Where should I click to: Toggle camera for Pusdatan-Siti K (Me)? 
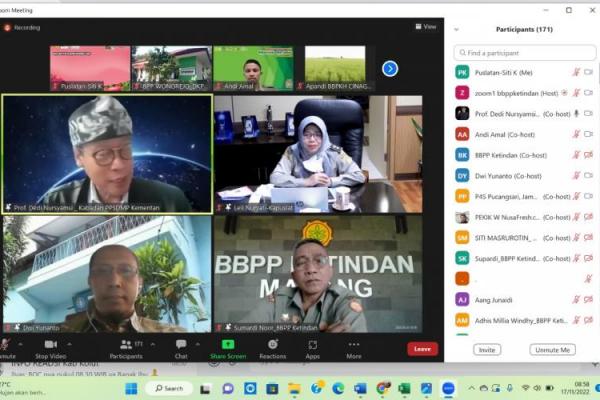(x=589, y=72)
